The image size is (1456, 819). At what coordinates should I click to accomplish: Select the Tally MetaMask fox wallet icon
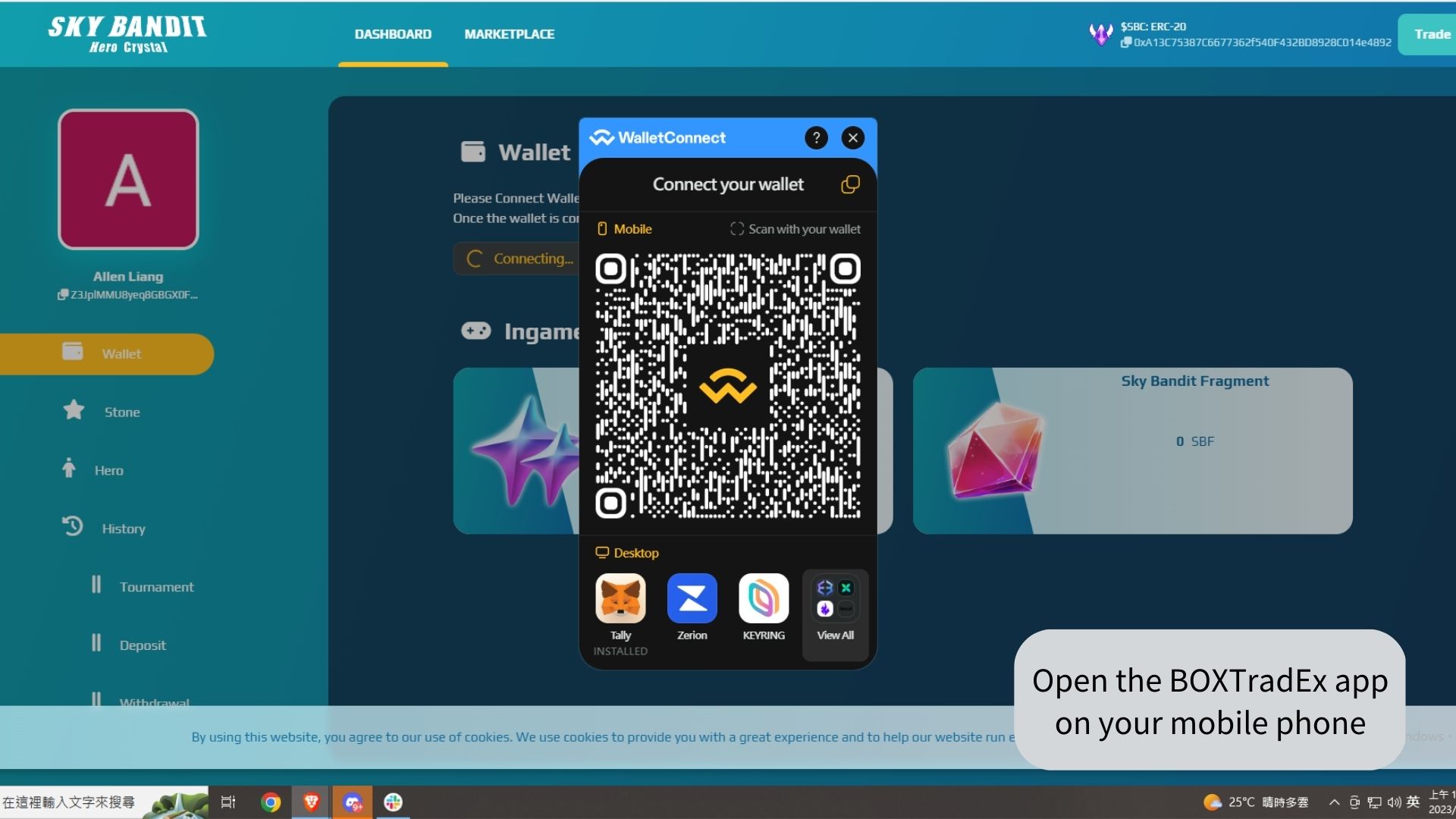620,598
